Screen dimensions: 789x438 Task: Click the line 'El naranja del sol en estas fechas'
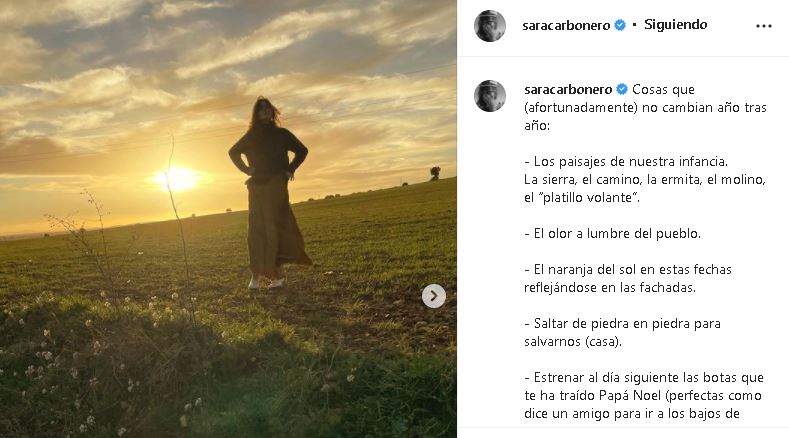coord(628,270)
